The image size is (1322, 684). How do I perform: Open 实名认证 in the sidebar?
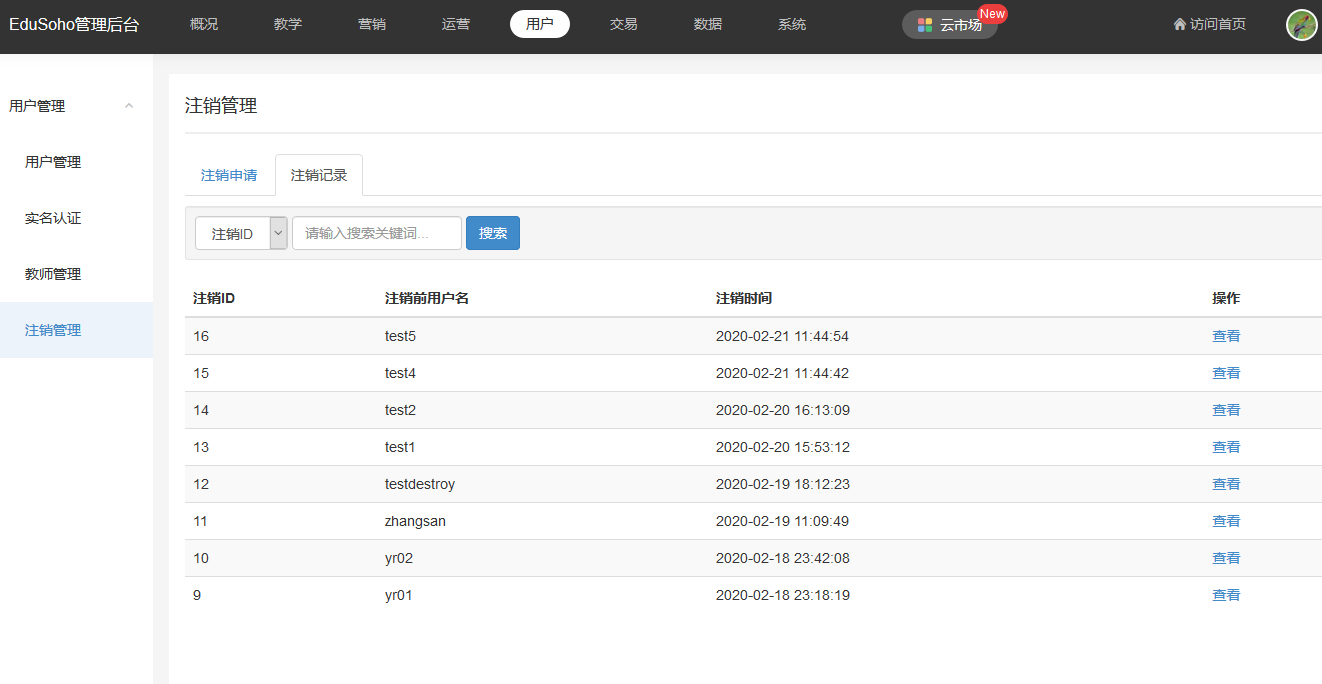(x=53, y=218)
